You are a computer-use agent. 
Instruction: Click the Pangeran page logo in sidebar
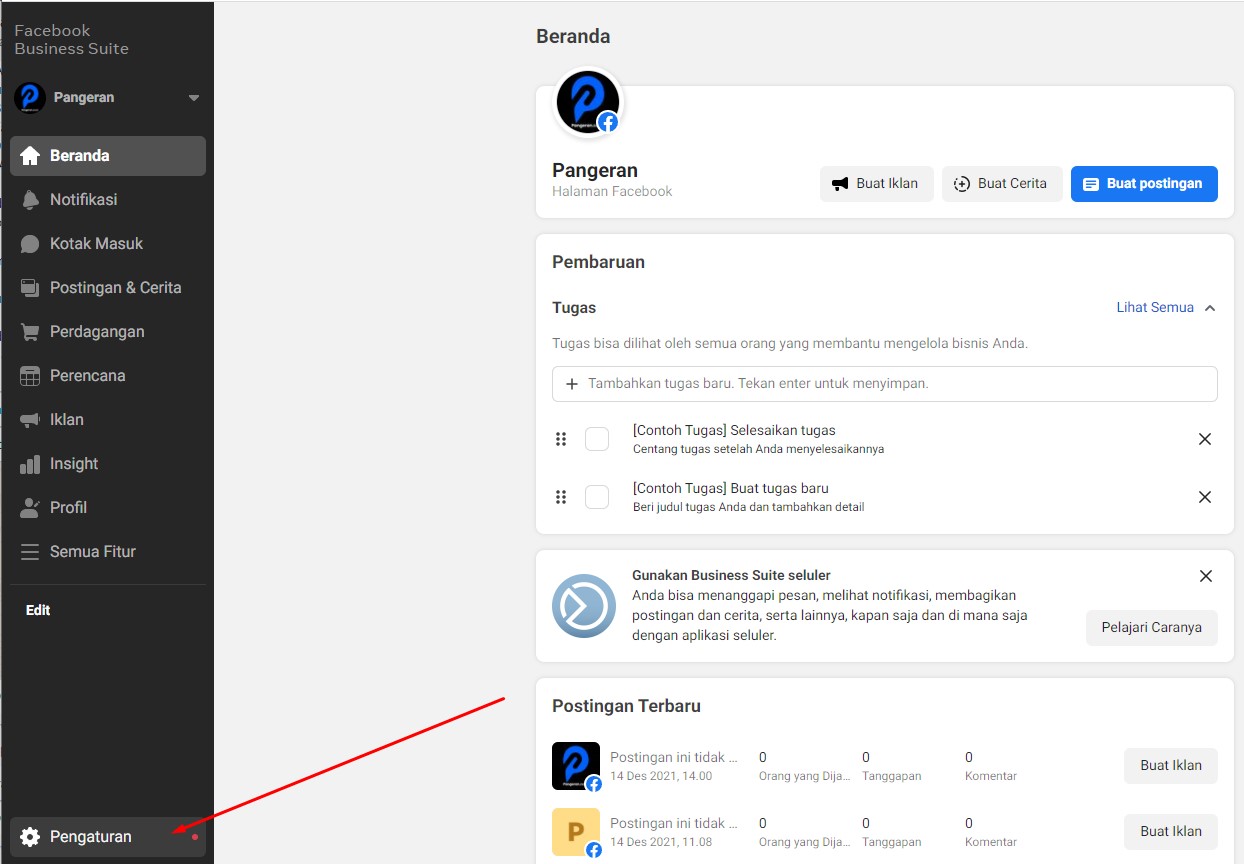pos(30,98)
